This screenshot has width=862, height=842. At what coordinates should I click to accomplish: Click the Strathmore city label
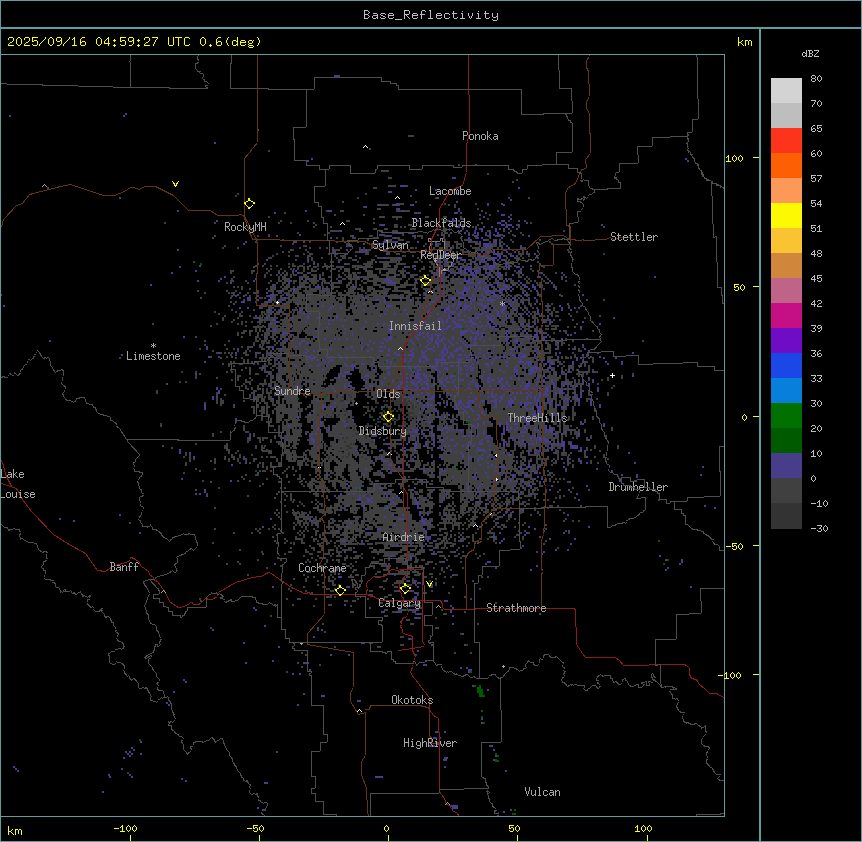tap(516, 608)
